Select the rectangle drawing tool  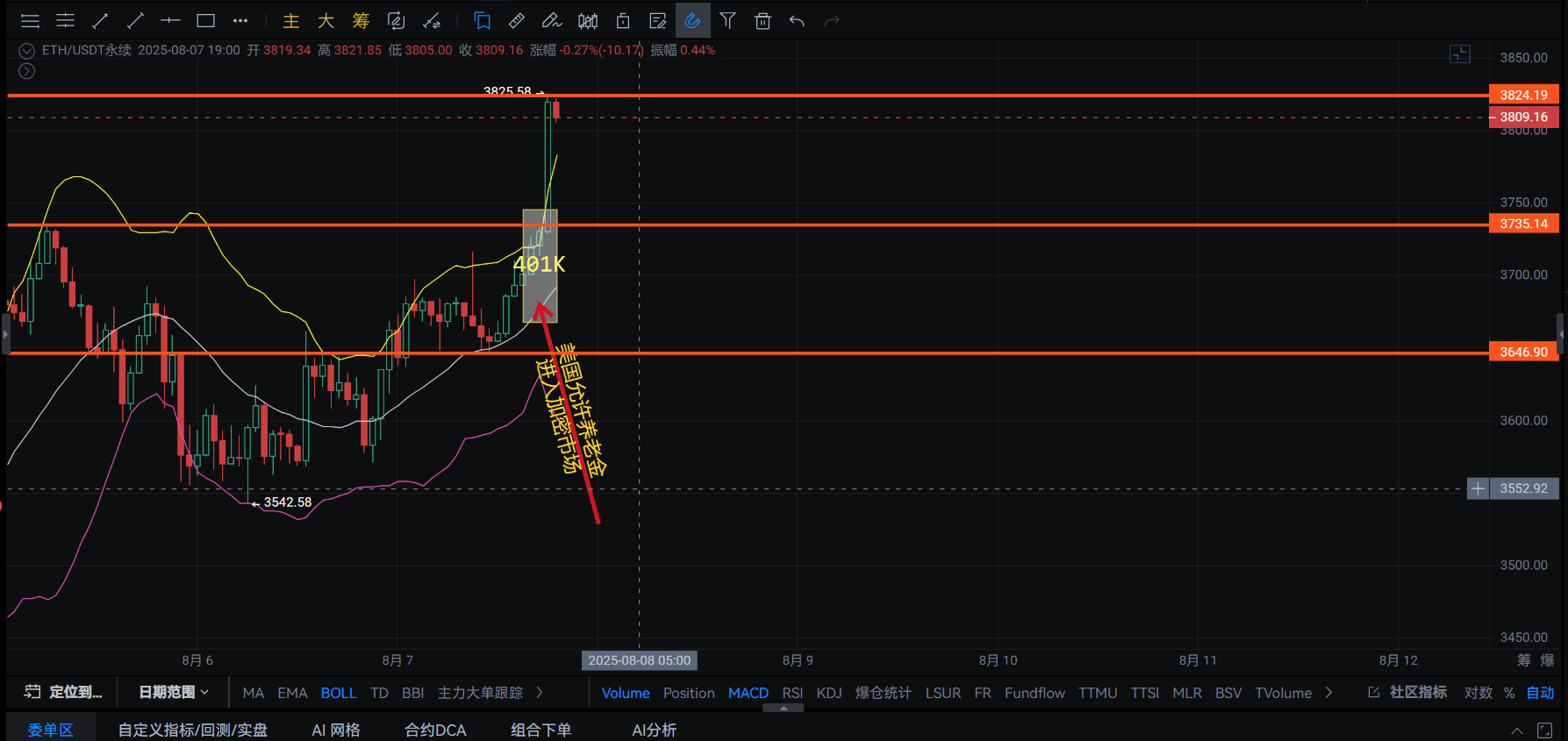tap(205, 20)
